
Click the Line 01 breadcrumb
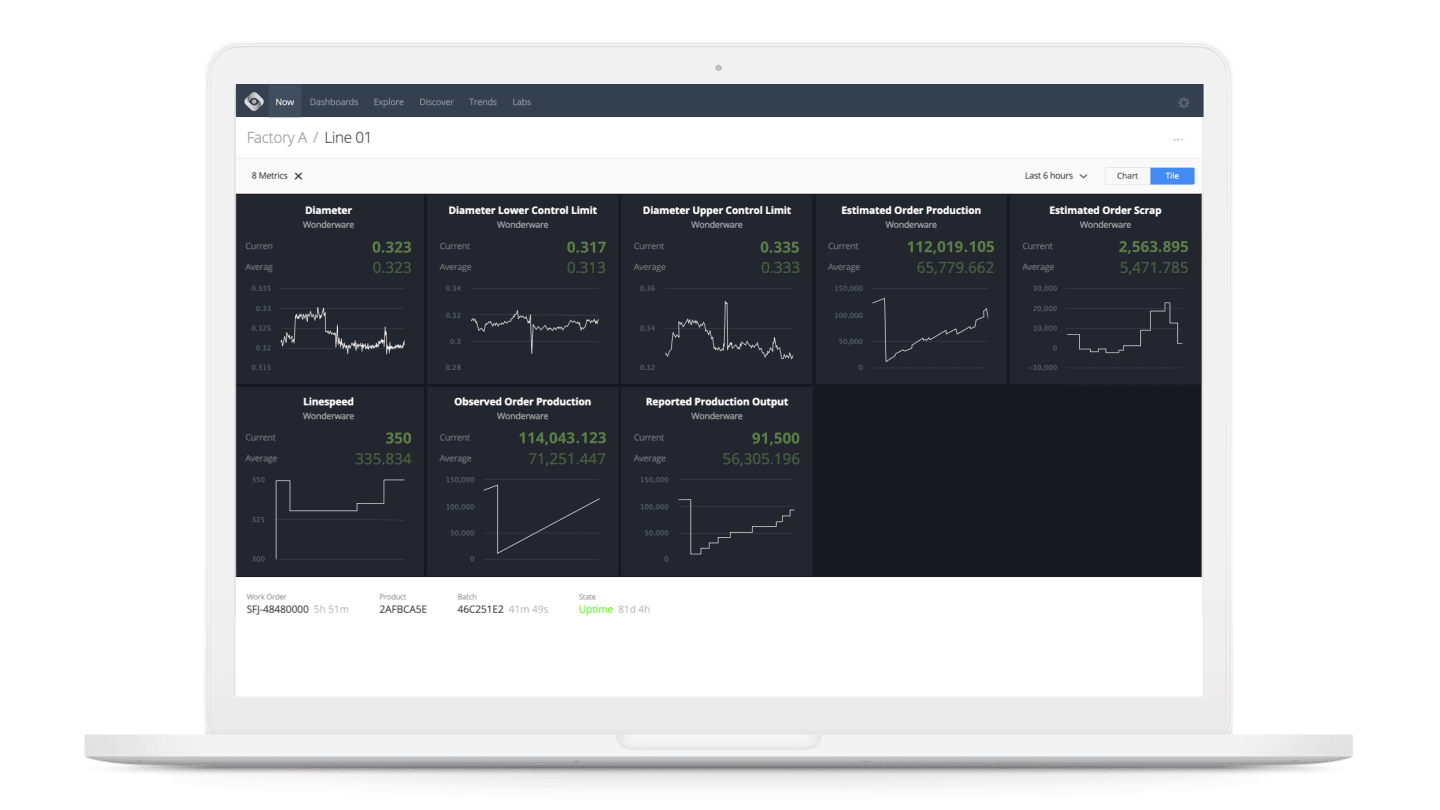click(347, 137)
